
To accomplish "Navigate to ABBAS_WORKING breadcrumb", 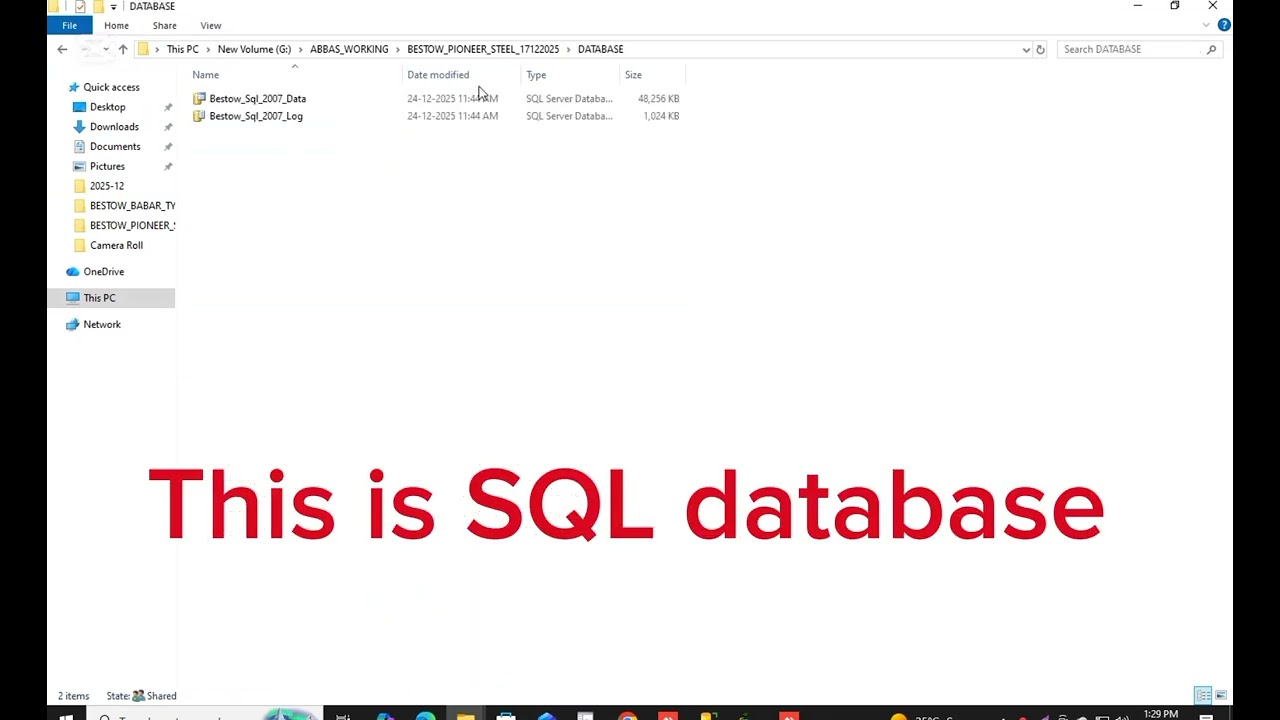I will click(349, 49).
